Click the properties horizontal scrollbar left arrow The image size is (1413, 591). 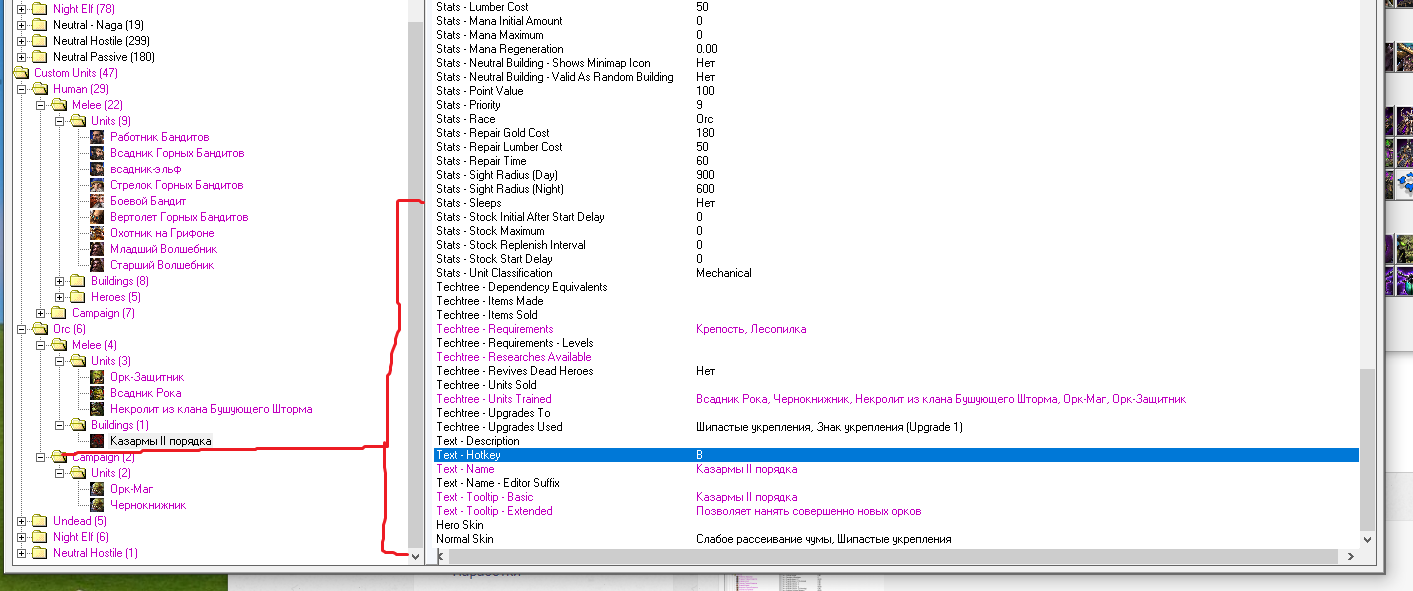(x=442, y=556)
